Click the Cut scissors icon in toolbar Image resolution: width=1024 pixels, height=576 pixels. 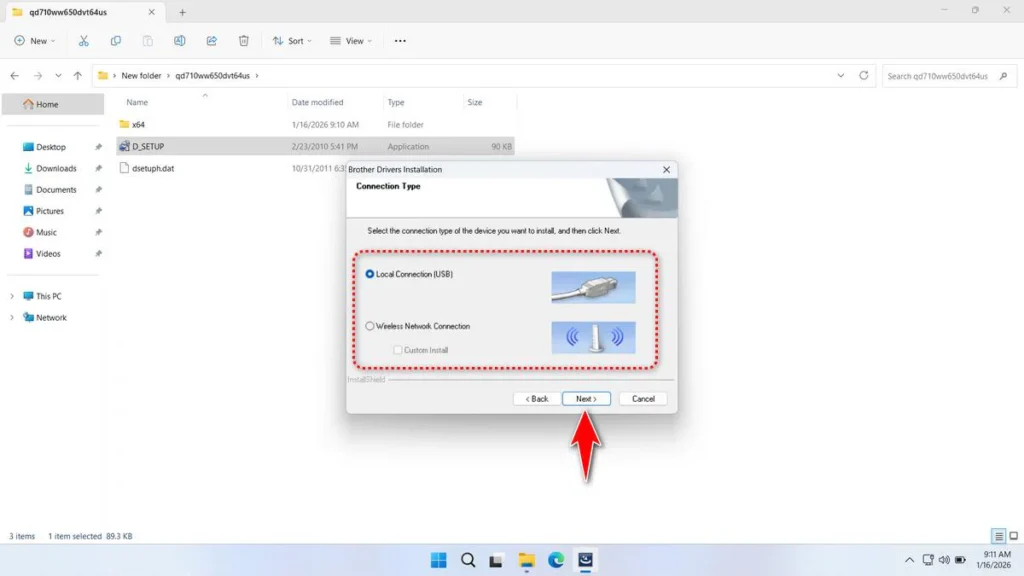click(84, 41)
